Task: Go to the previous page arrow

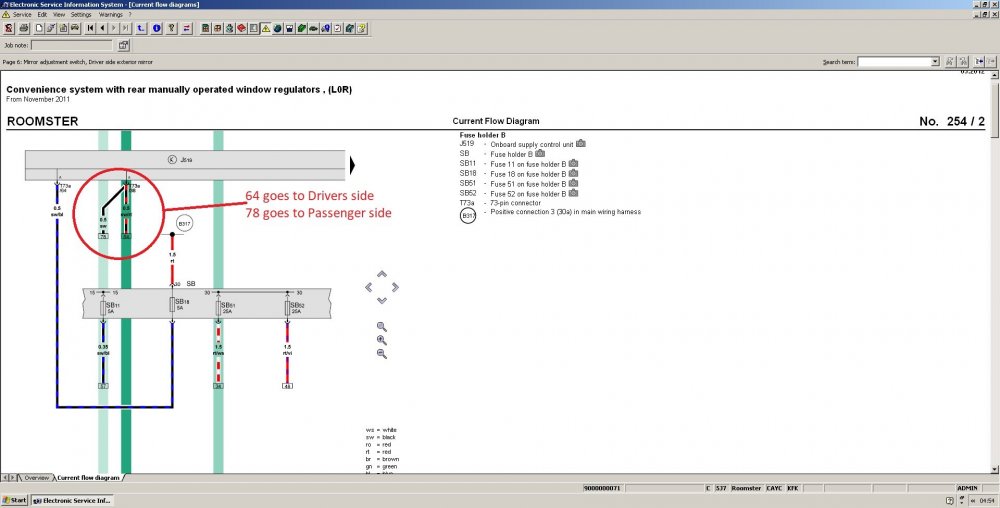Action: point(102,28)
